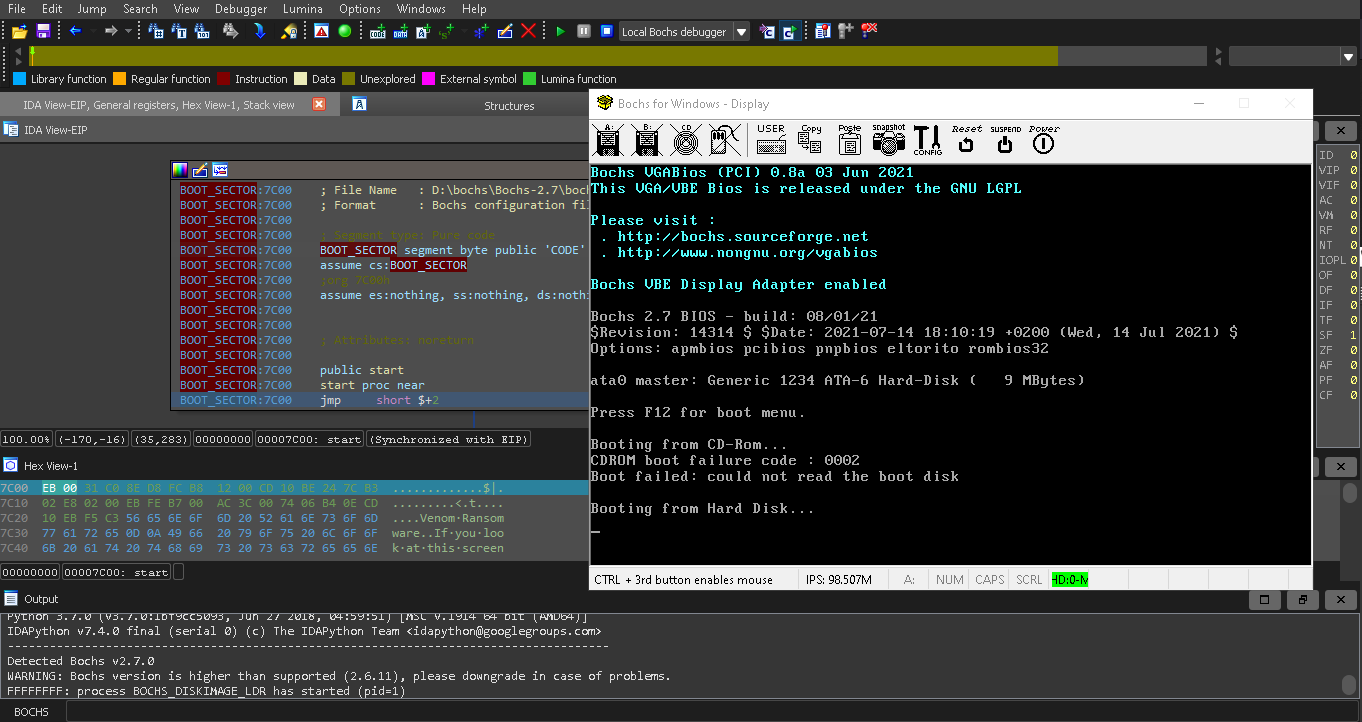
Task: Pause the debugged process
Action: click(x=583, y=31)
